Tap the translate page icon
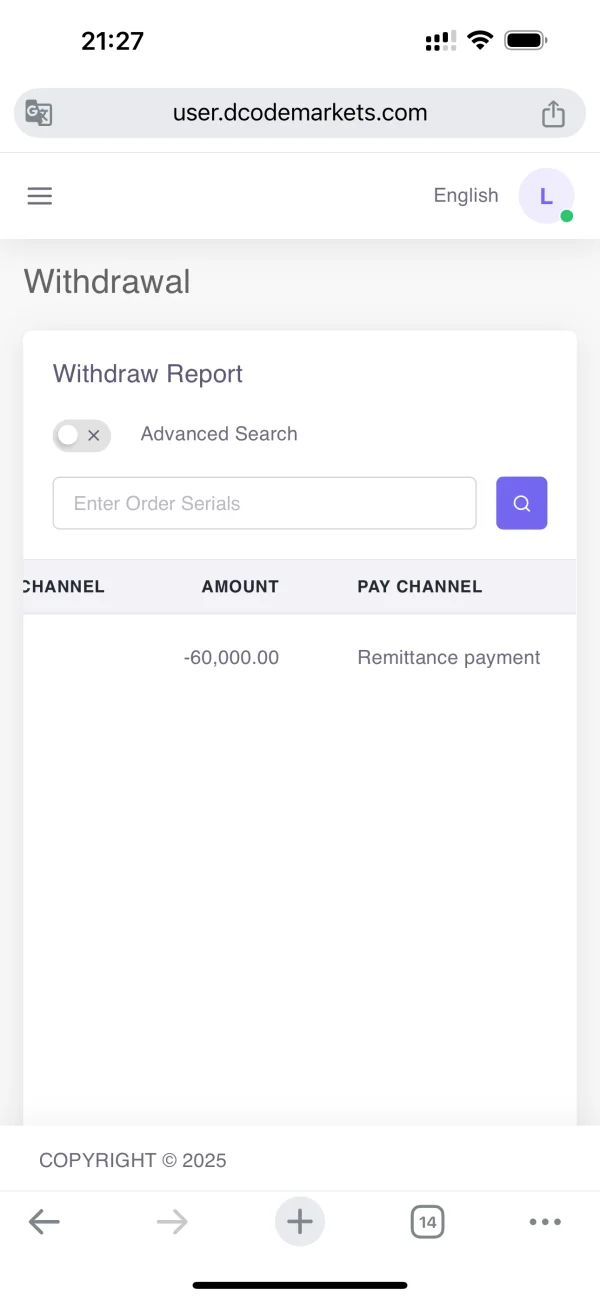Screen dimensions: 600x1300 (x=39, y=113)
